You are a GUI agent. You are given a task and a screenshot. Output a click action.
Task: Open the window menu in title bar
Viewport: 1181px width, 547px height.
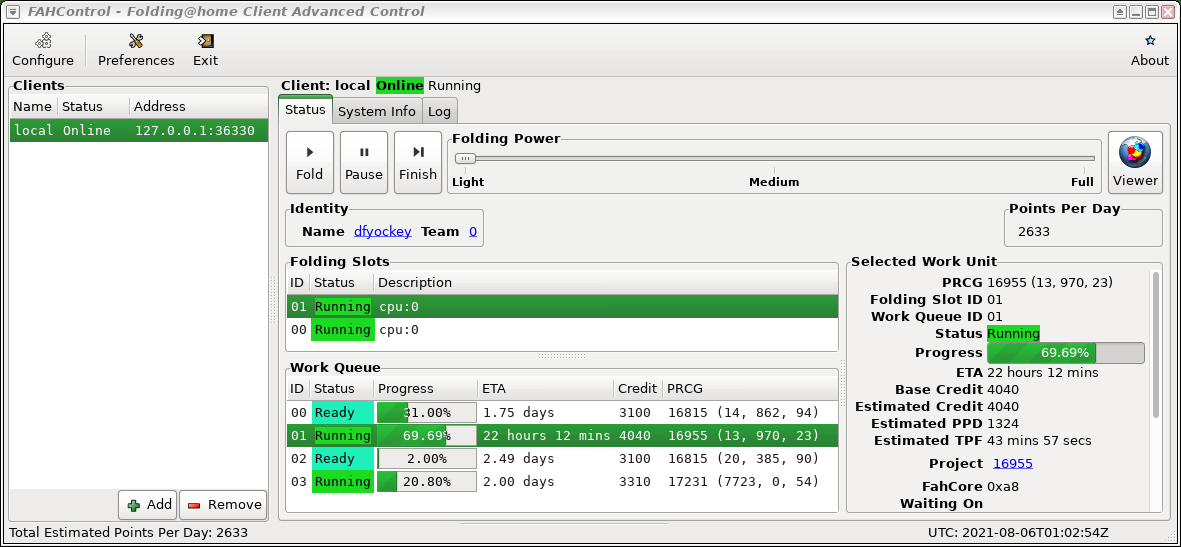pos(13,11)
